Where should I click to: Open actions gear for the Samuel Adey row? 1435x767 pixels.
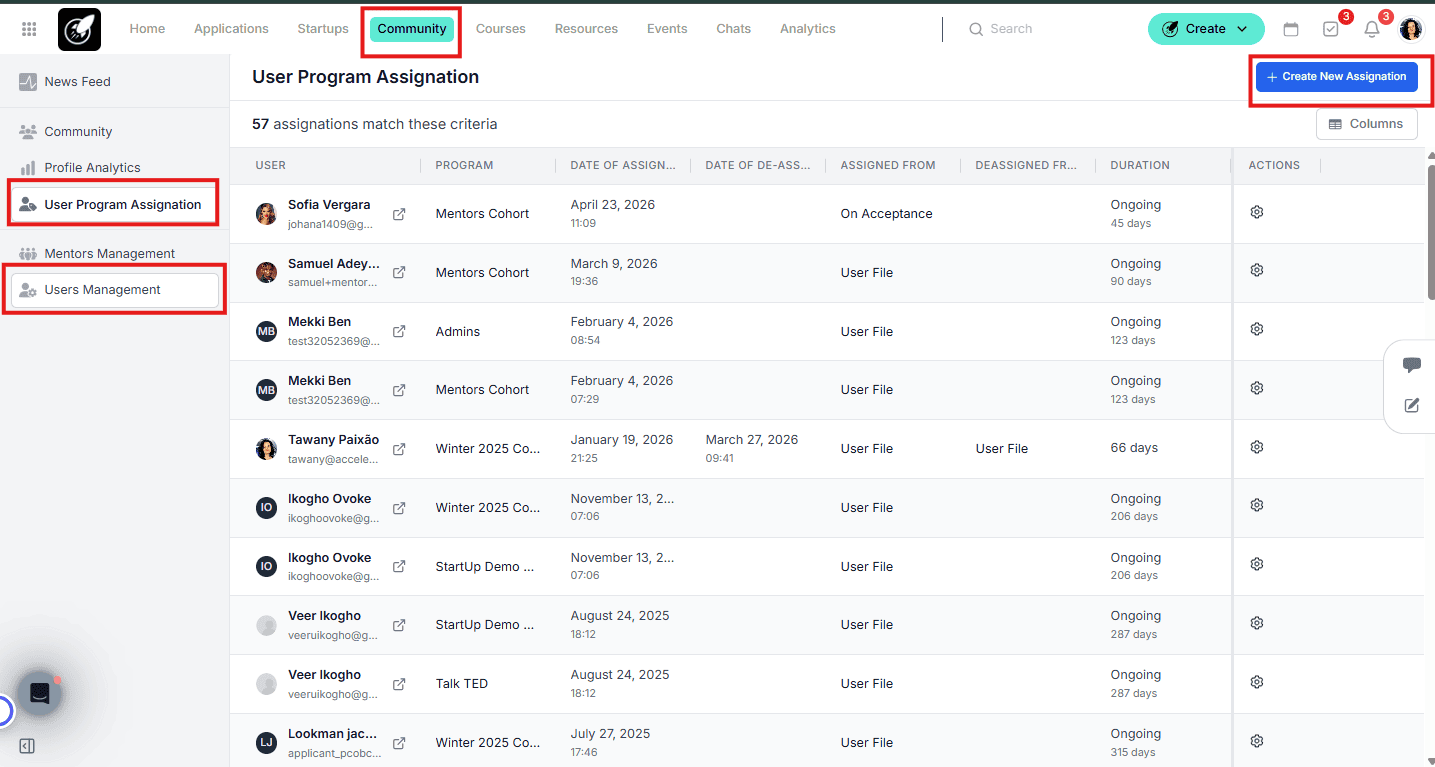pyautogui.click(x=1257, y=270)
